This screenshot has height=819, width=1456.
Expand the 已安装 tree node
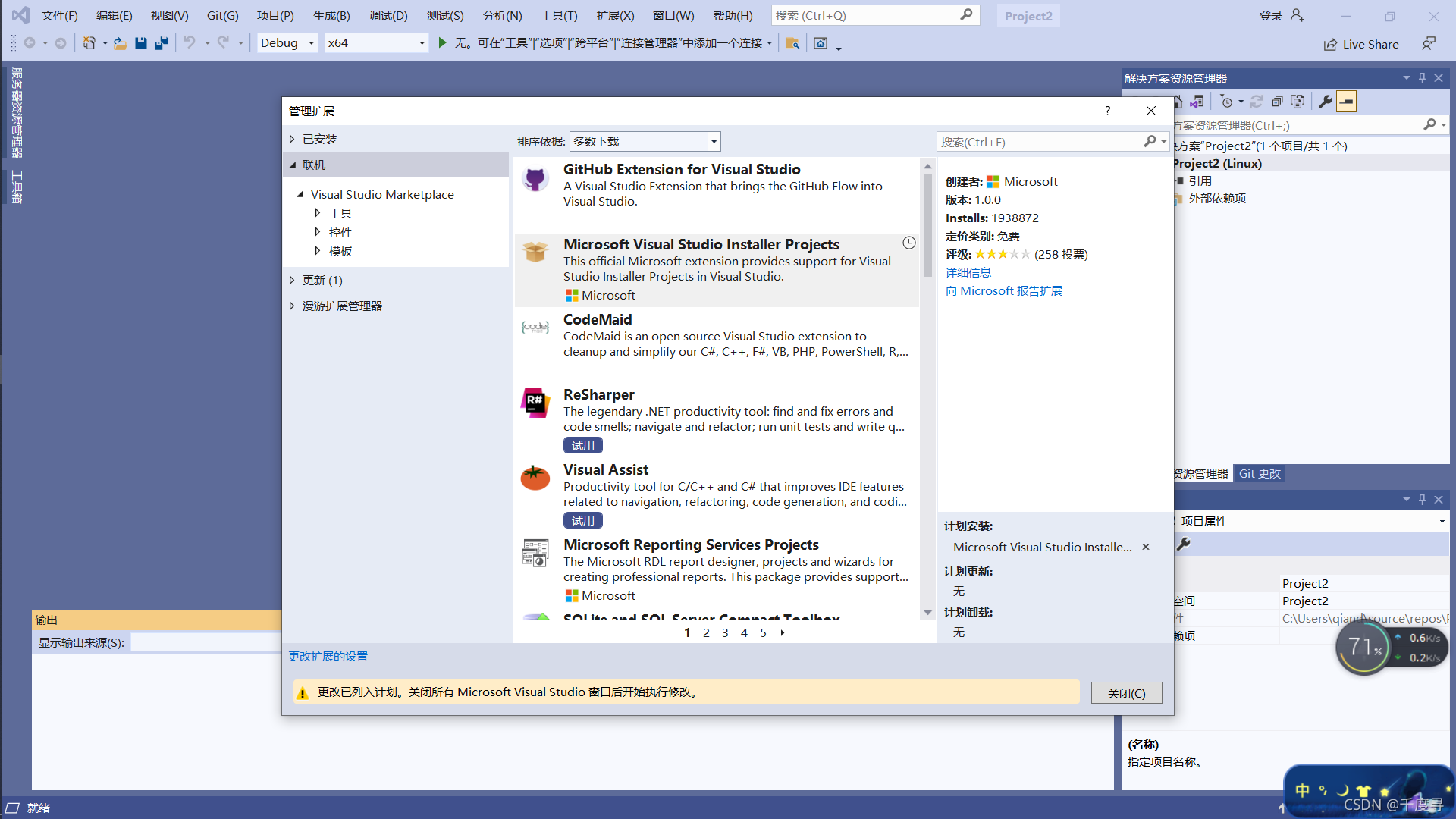coord(293,138)
